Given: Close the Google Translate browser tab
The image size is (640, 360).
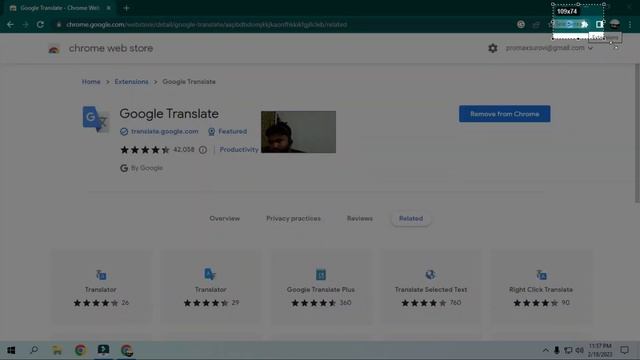Looking at the screenshot, I should pyautogui.click(x=109, y=8).
